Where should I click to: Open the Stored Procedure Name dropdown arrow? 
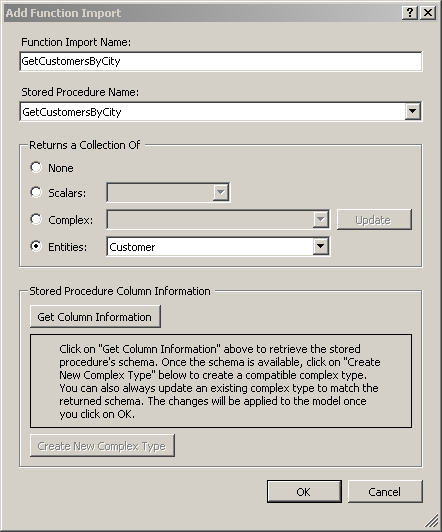[412, 111]
